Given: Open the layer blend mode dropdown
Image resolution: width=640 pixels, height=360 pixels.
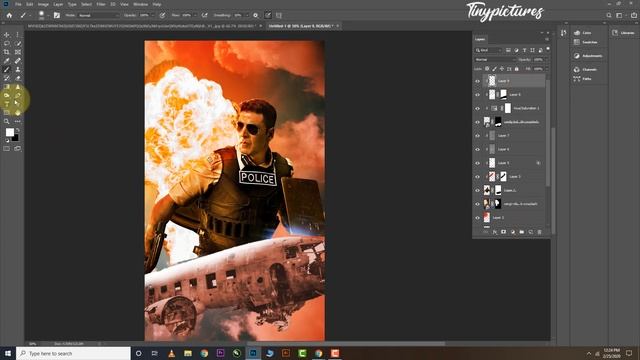Looking at the screenshot, I should (495, 60).
